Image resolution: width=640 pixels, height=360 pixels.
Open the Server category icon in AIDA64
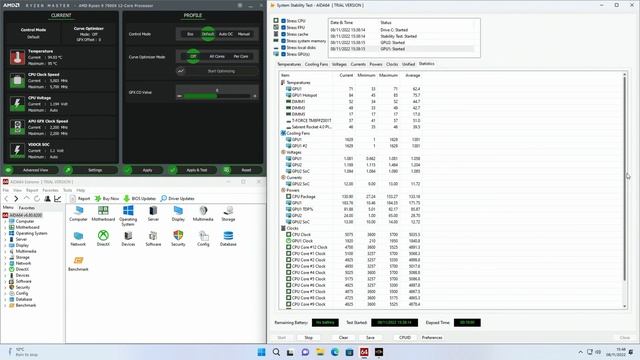coord(153,211)
